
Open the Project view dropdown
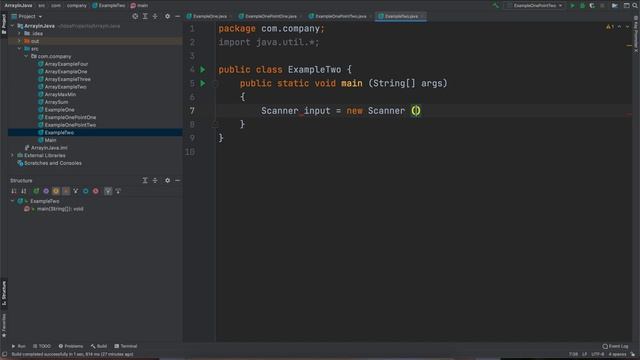(x=27, y=16)
